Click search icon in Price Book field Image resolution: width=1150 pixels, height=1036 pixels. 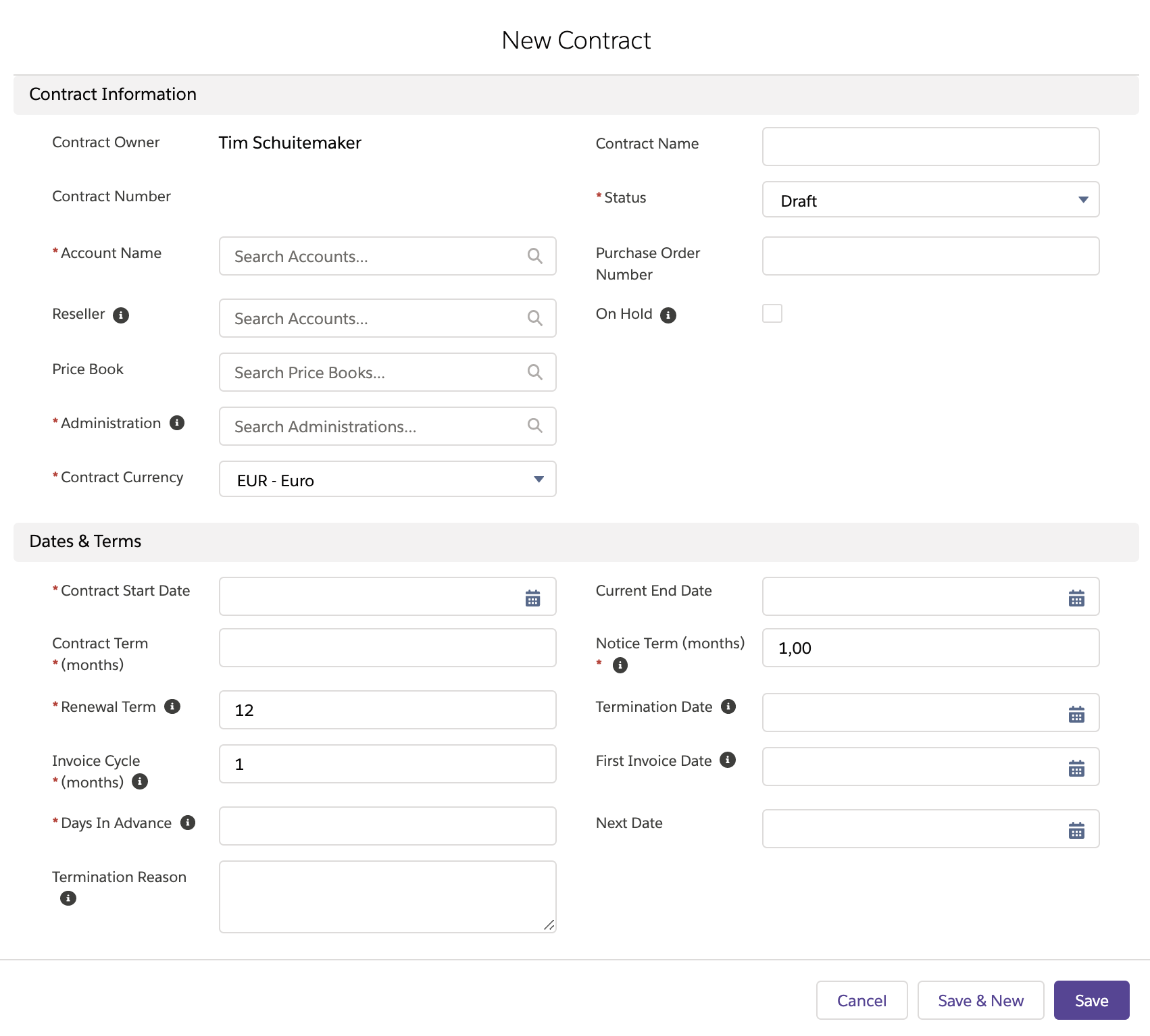pyautogui.click(x=534, y=372)
